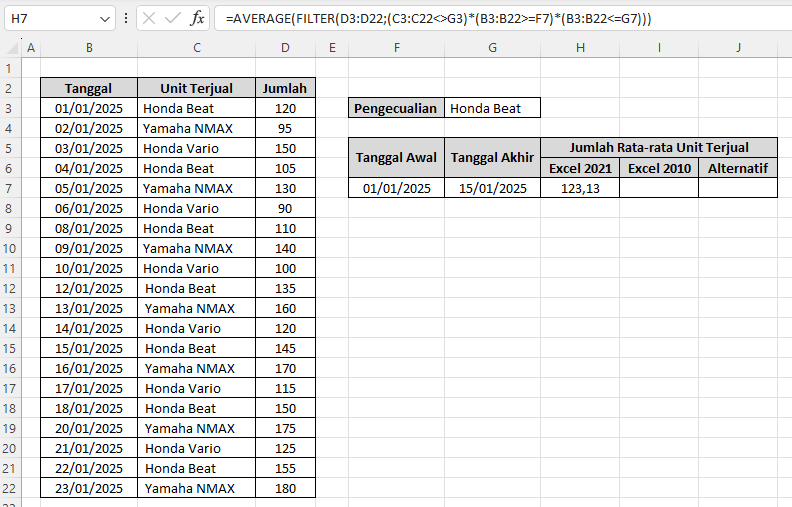
Task: Click the Tanggal Akhir cell 15/01/2025
Action: tap(492, 188)
